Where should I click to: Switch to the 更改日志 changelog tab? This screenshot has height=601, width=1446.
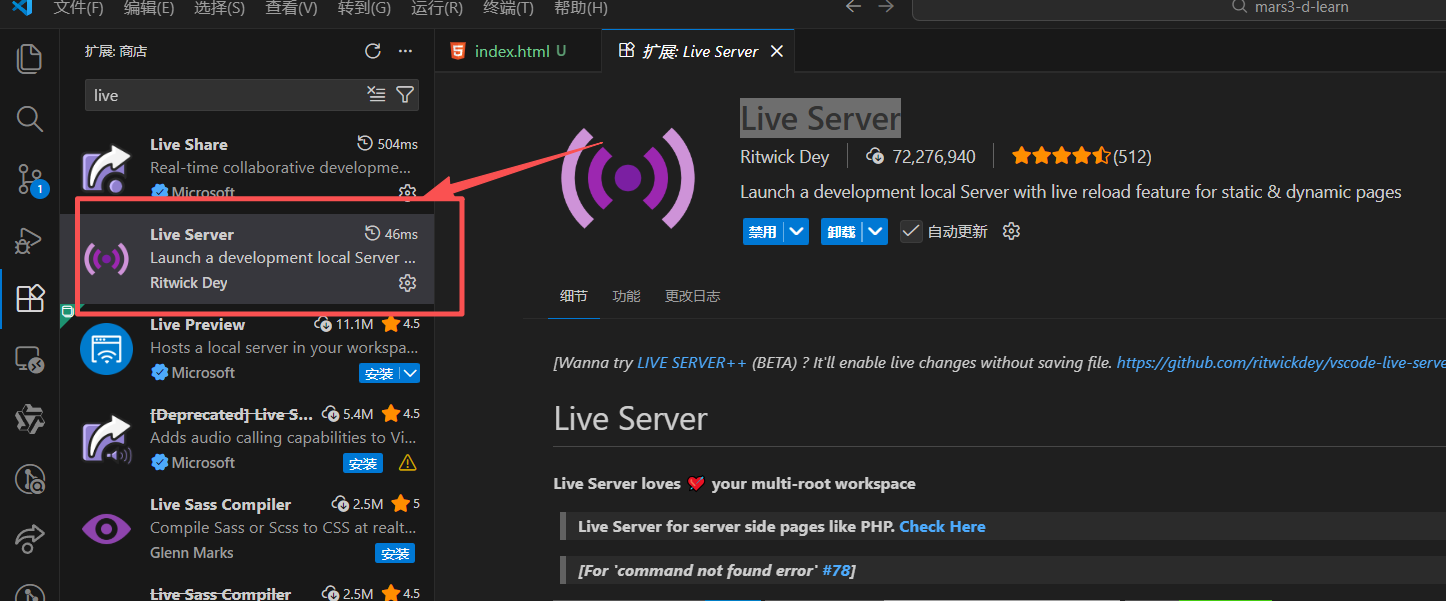pos(692,296)
